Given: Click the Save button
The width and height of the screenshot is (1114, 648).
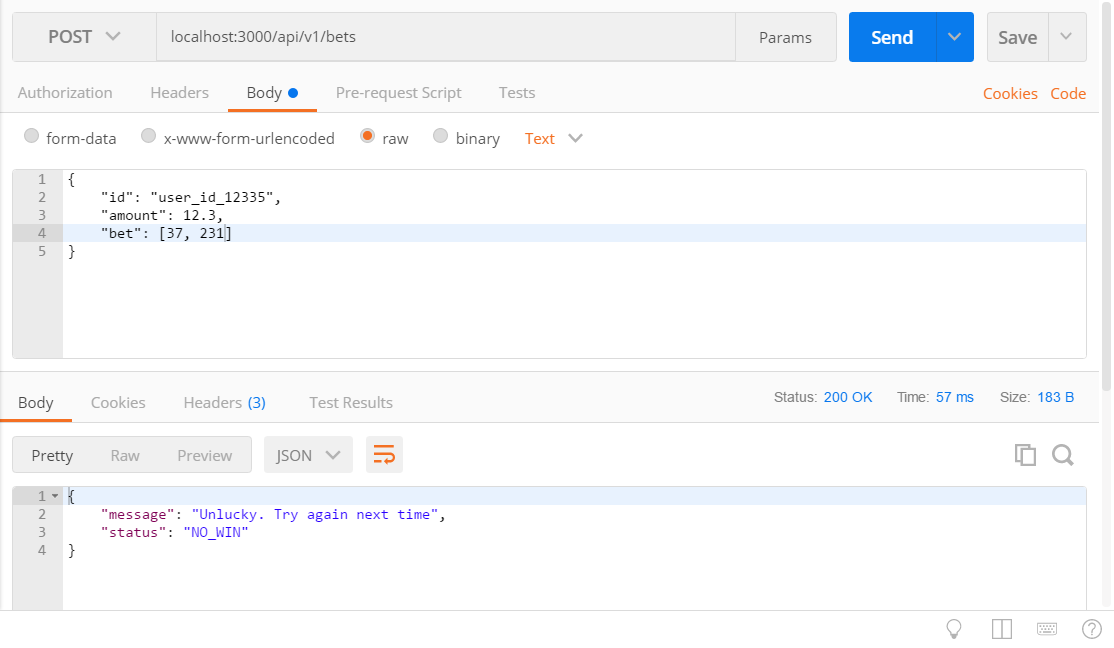Looking at the screenshot, I should click(x=1017, y=37).
